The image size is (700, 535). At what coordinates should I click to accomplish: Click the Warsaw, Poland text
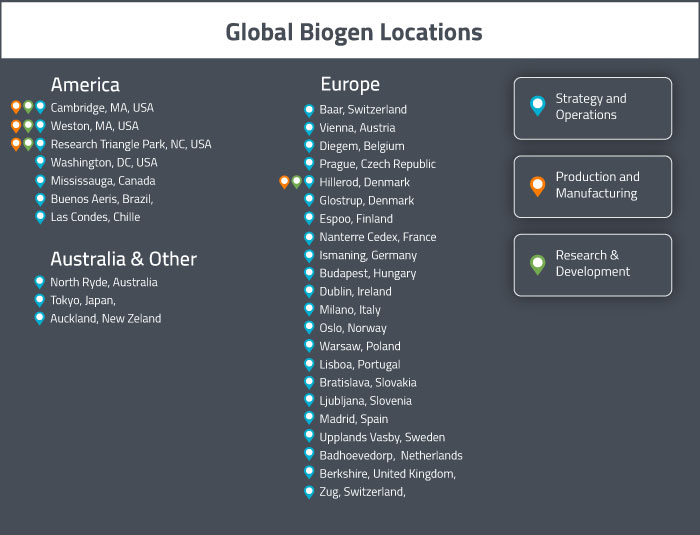point(360,346)
